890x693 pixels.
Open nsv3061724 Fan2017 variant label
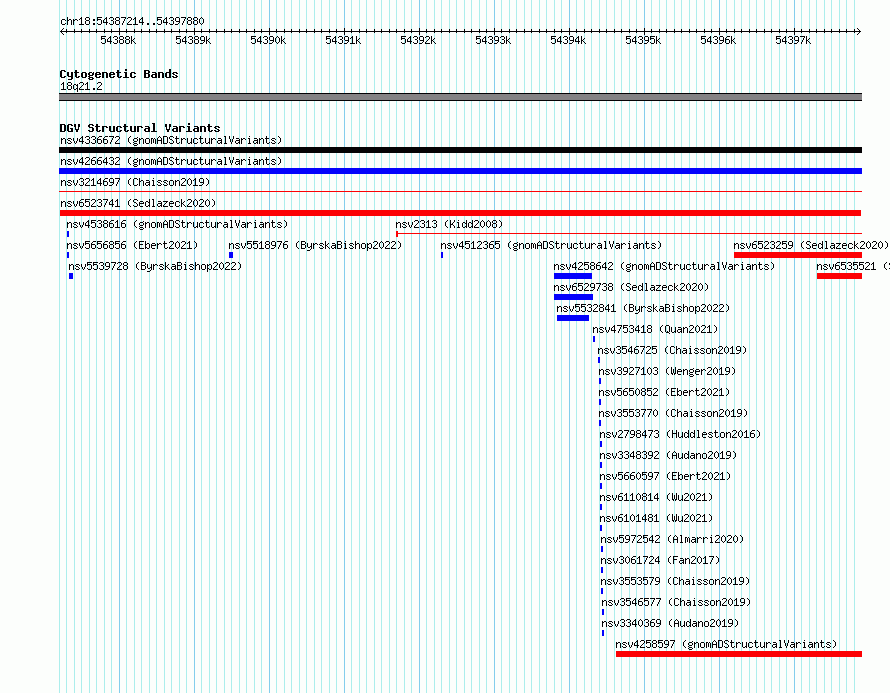[660, 560]
